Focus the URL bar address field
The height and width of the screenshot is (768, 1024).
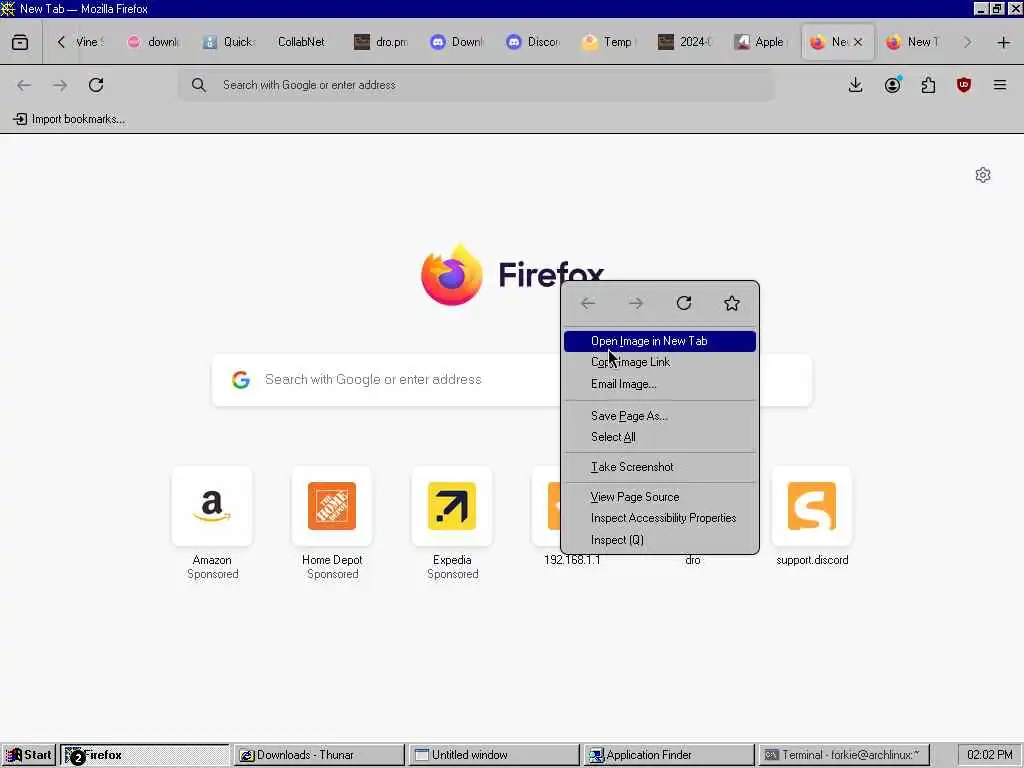tap(477, 85)
